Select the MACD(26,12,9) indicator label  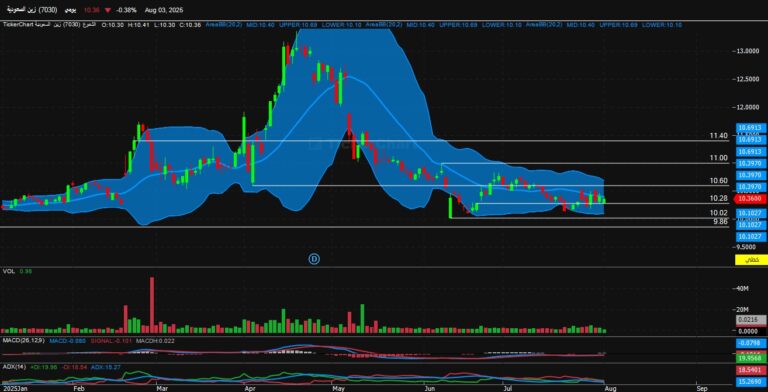(18, 341)
